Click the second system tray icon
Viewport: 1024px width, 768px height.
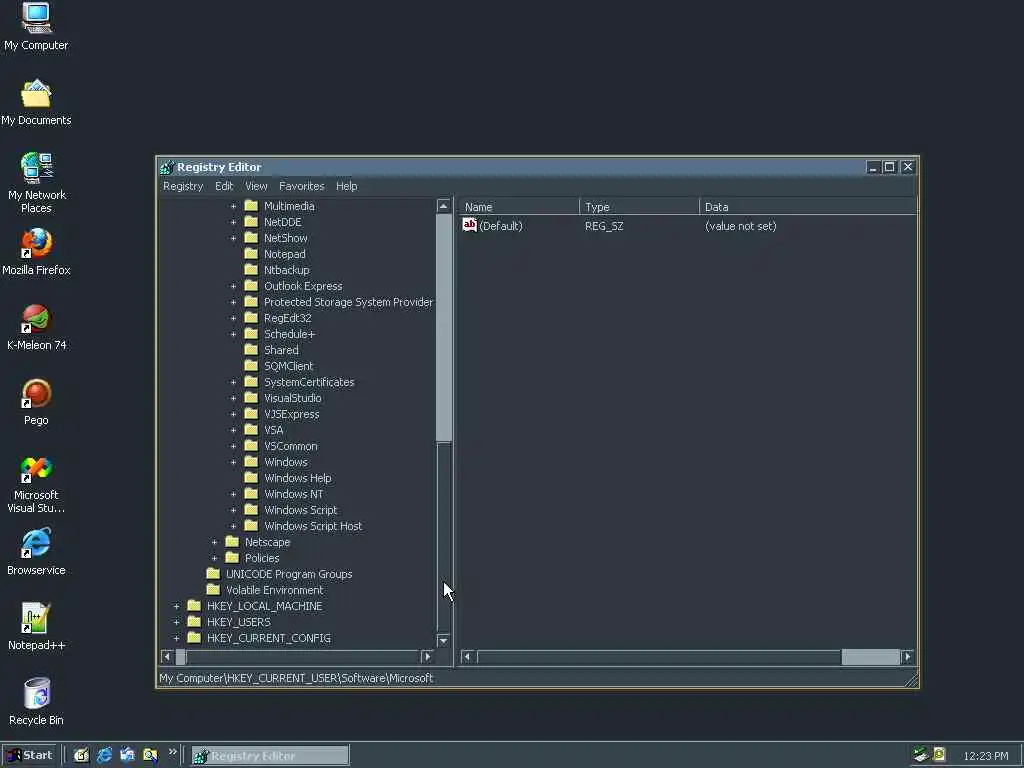[939, 755]
